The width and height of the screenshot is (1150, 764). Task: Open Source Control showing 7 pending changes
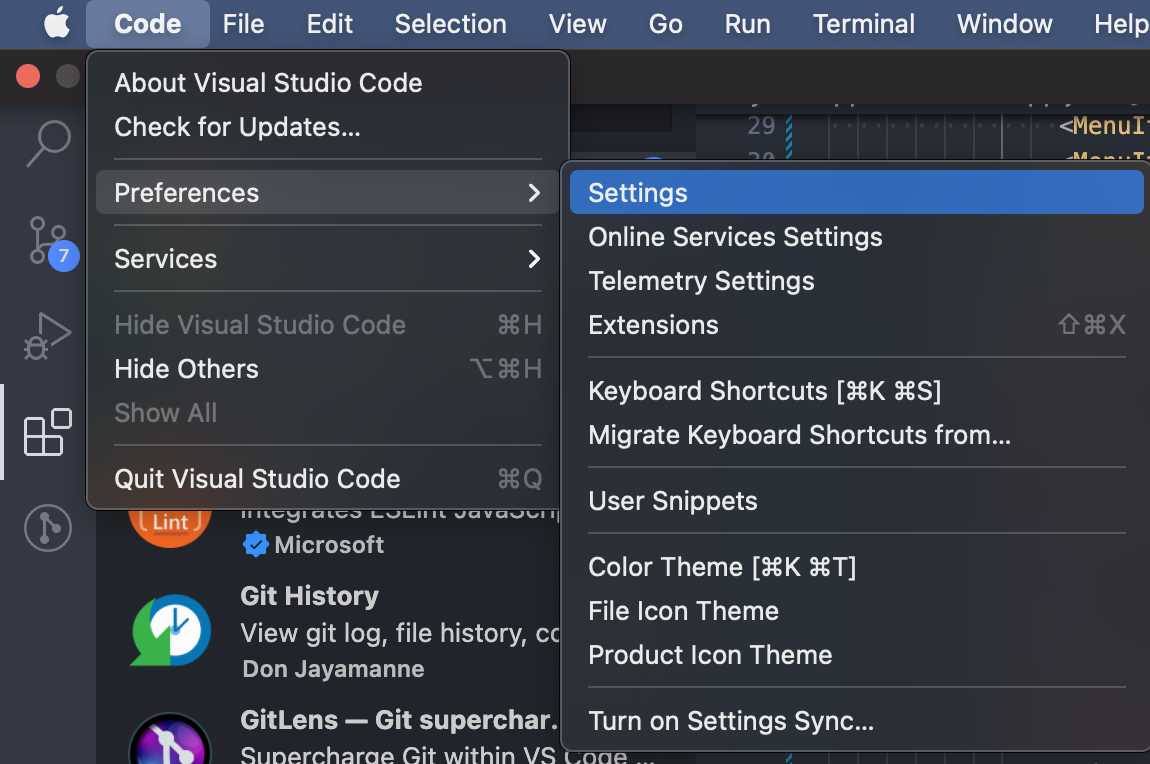pyautogui.click(x=47, y=240)
